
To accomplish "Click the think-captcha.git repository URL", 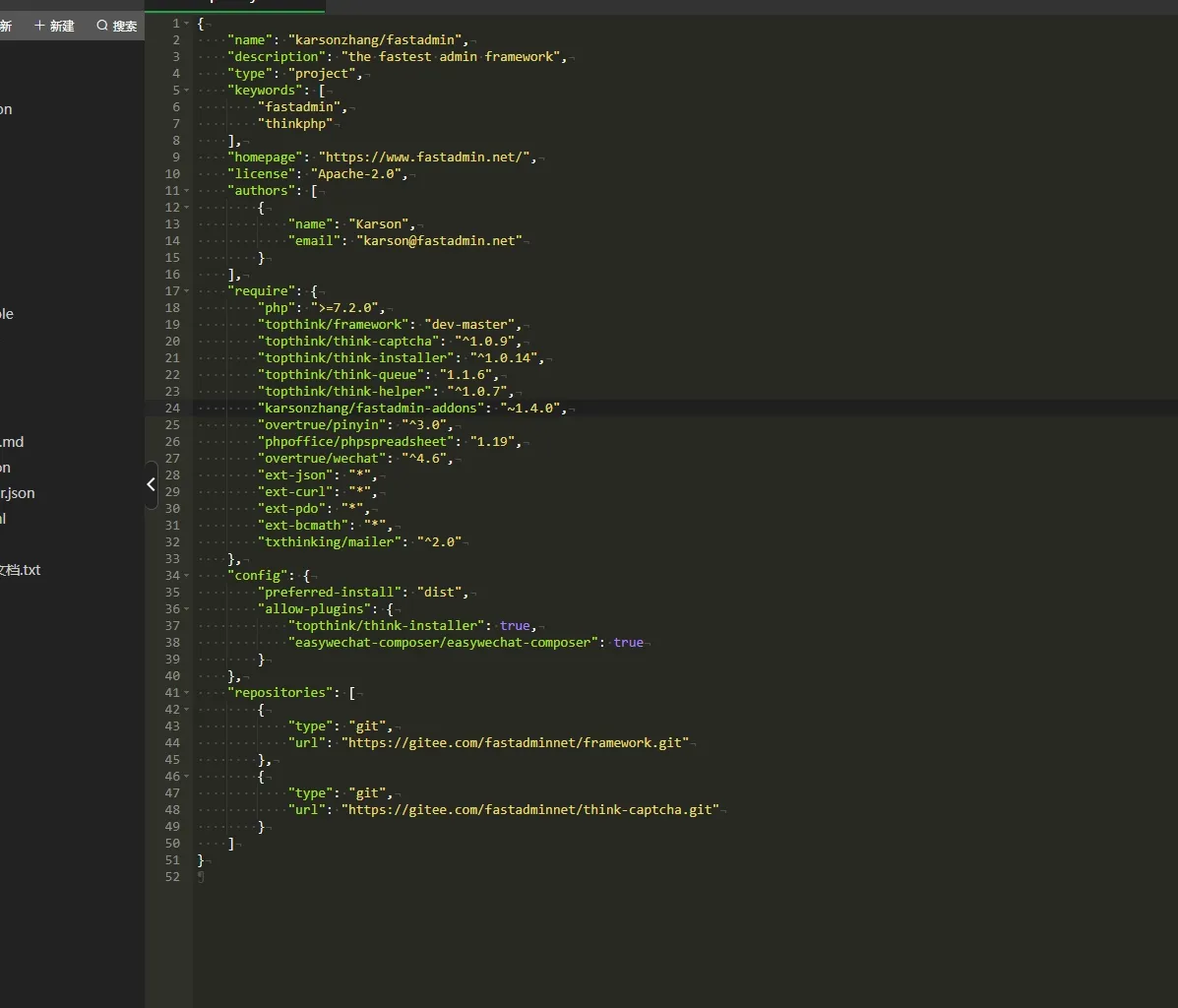I will [529, 809].
